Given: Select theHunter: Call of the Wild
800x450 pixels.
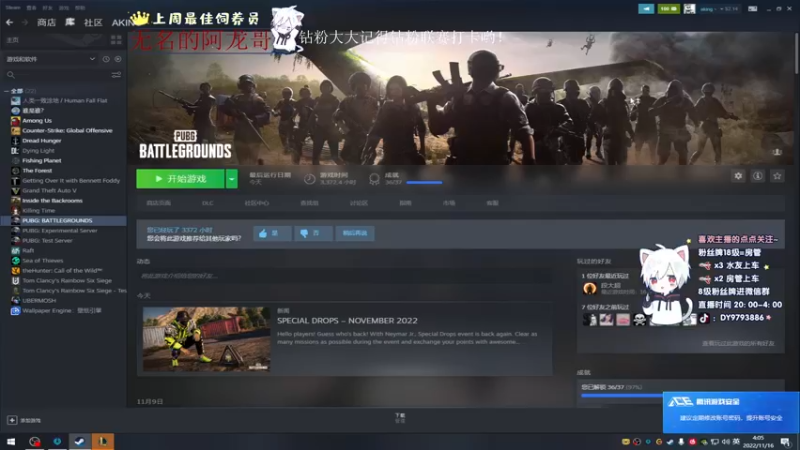Looking at the screenshot, I should pos(64,270).
